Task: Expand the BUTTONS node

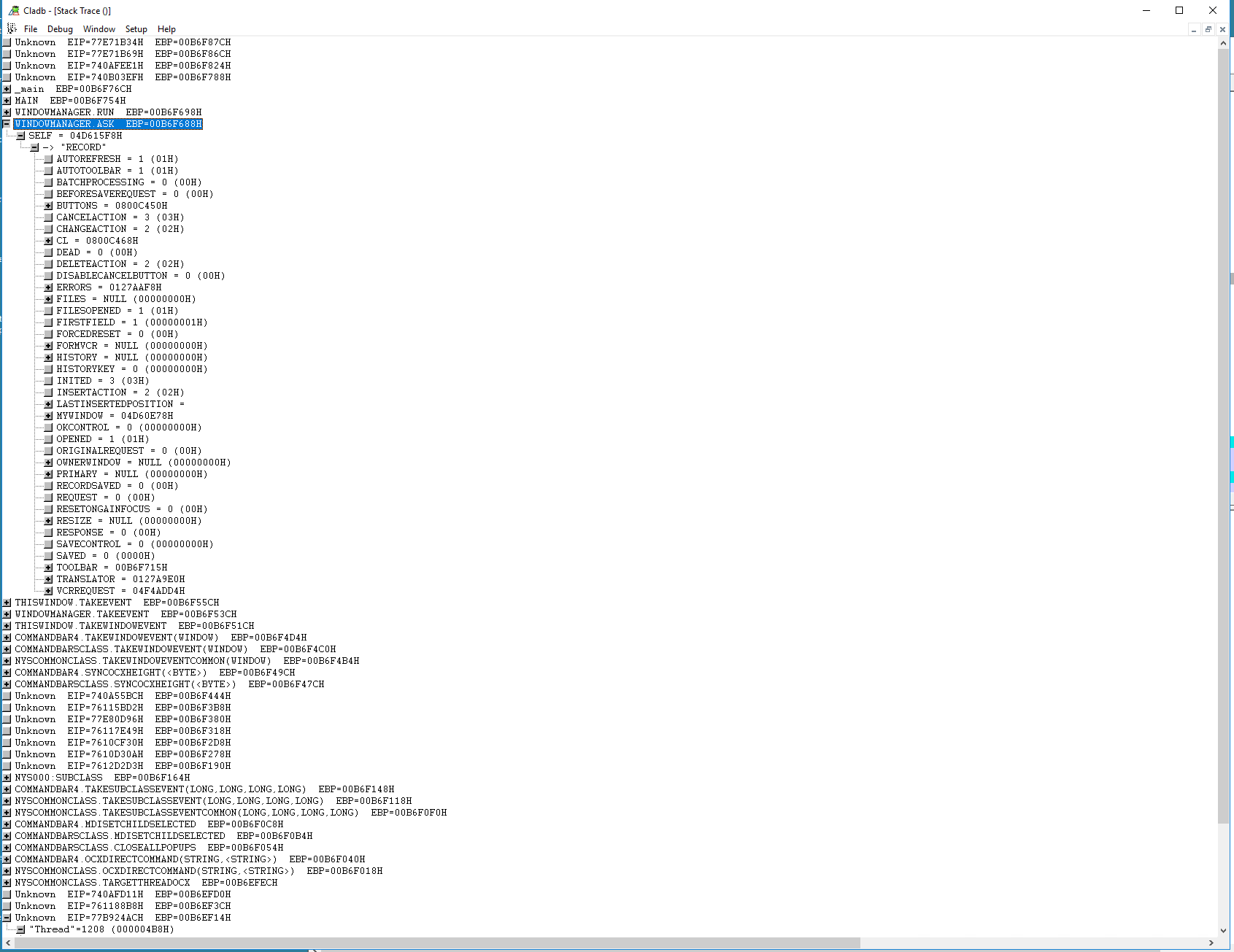Action: pos(48,206)
